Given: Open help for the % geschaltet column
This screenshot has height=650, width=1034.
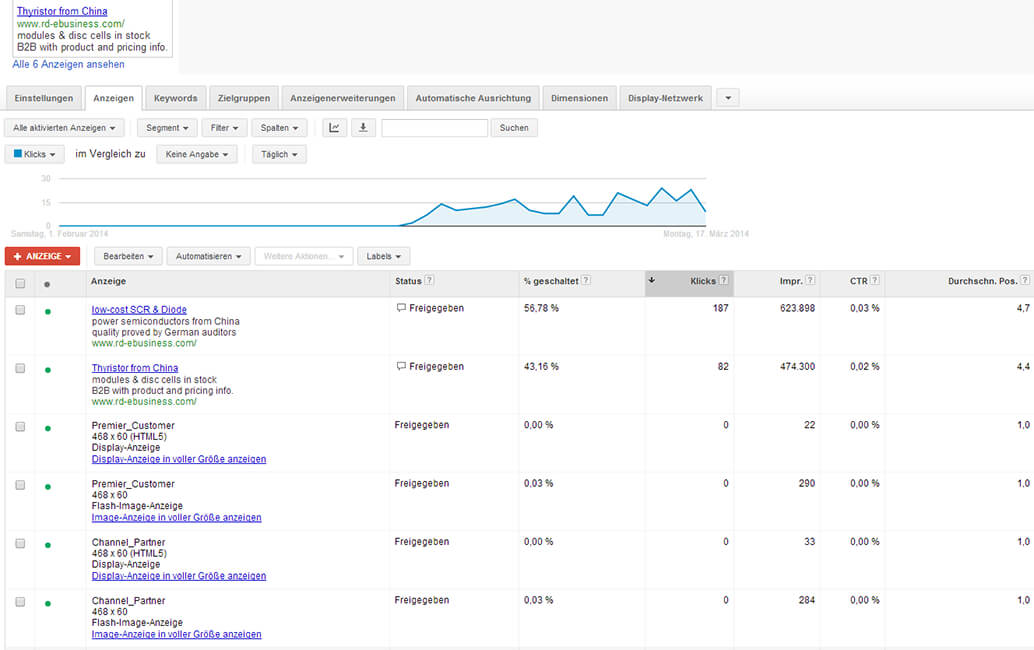Looking at the screenshot, I should point(586,281).
